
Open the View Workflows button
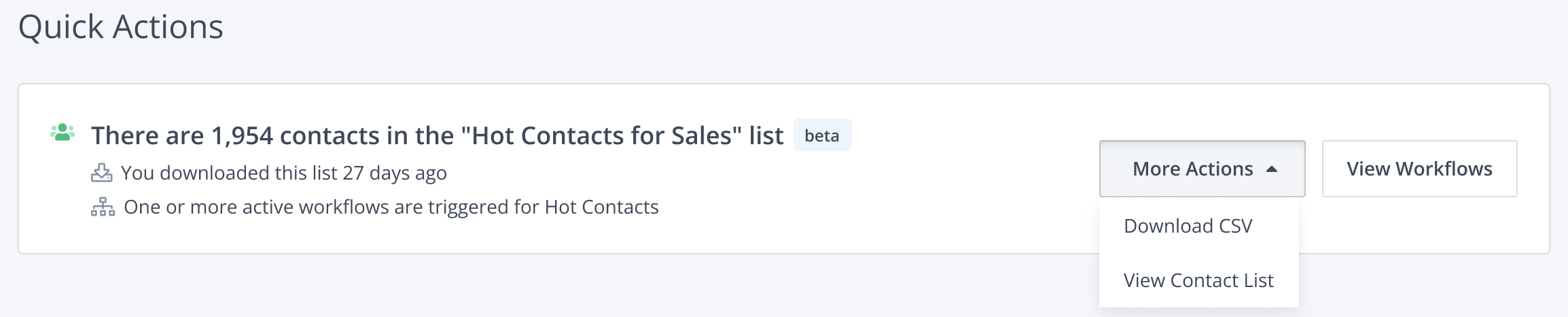pyautogui.click(x=1419, y=169)
